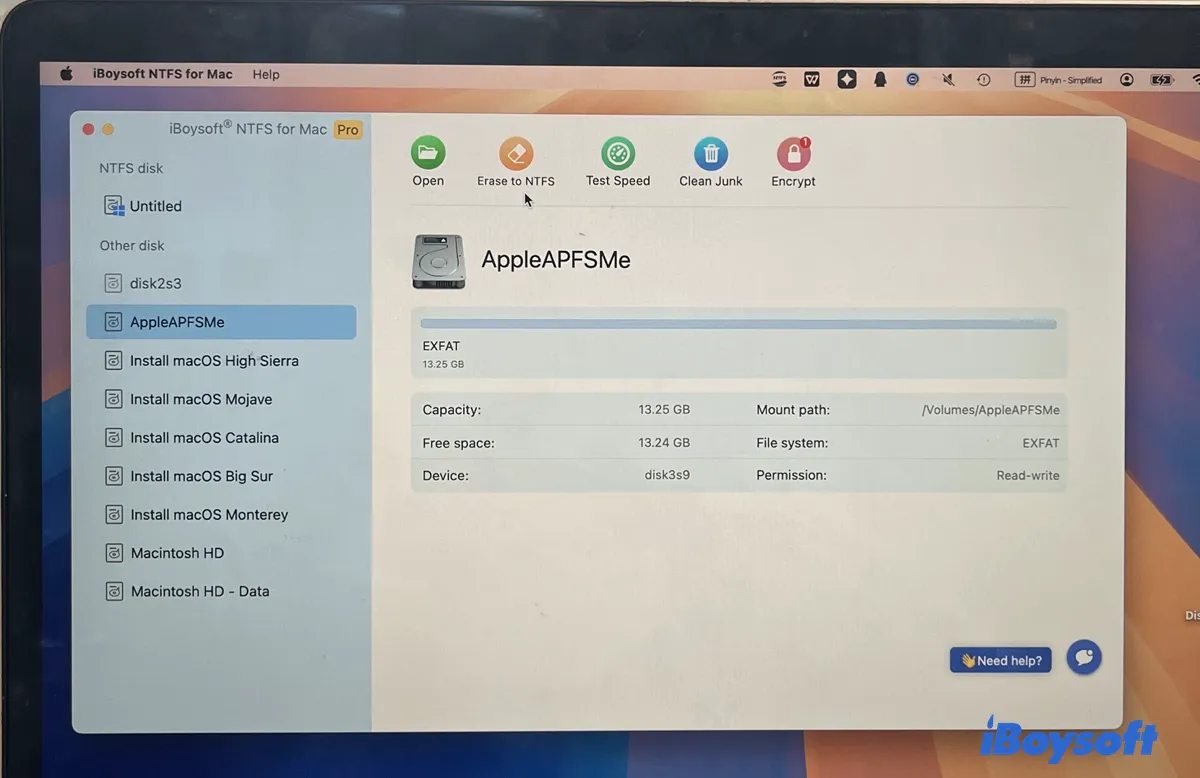Open the Time Machine menu bar icon
Image resolution: width=1200 pixels, height=778 pixels.
coord(984,79)
